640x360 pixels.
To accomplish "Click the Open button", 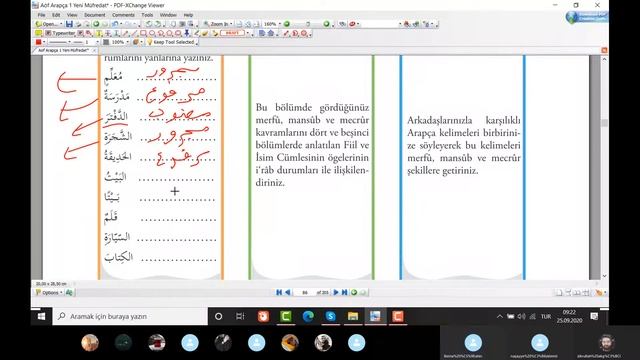I will (x=47, y=24).
